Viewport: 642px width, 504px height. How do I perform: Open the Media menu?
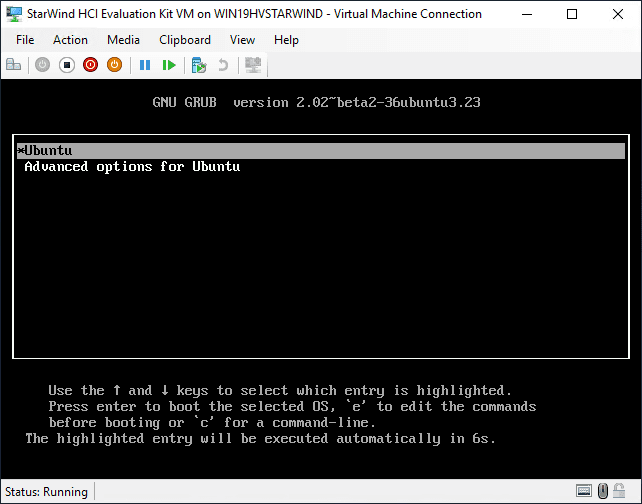[123, 40]
